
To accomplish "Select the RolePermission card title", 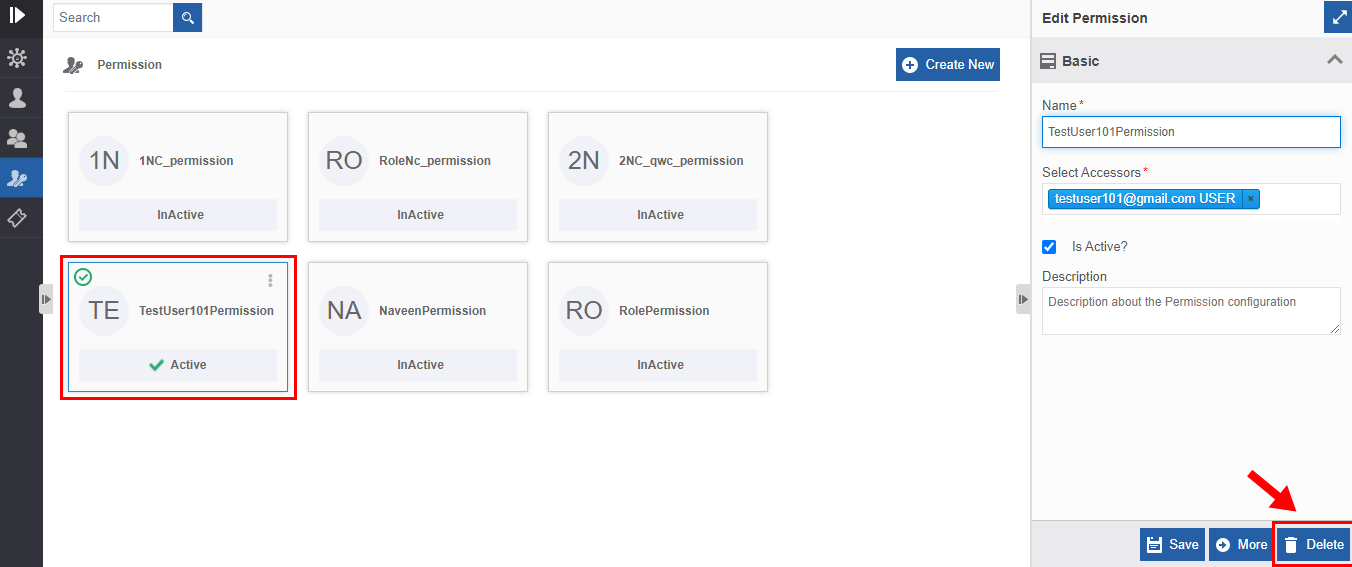I will [664, 311].
